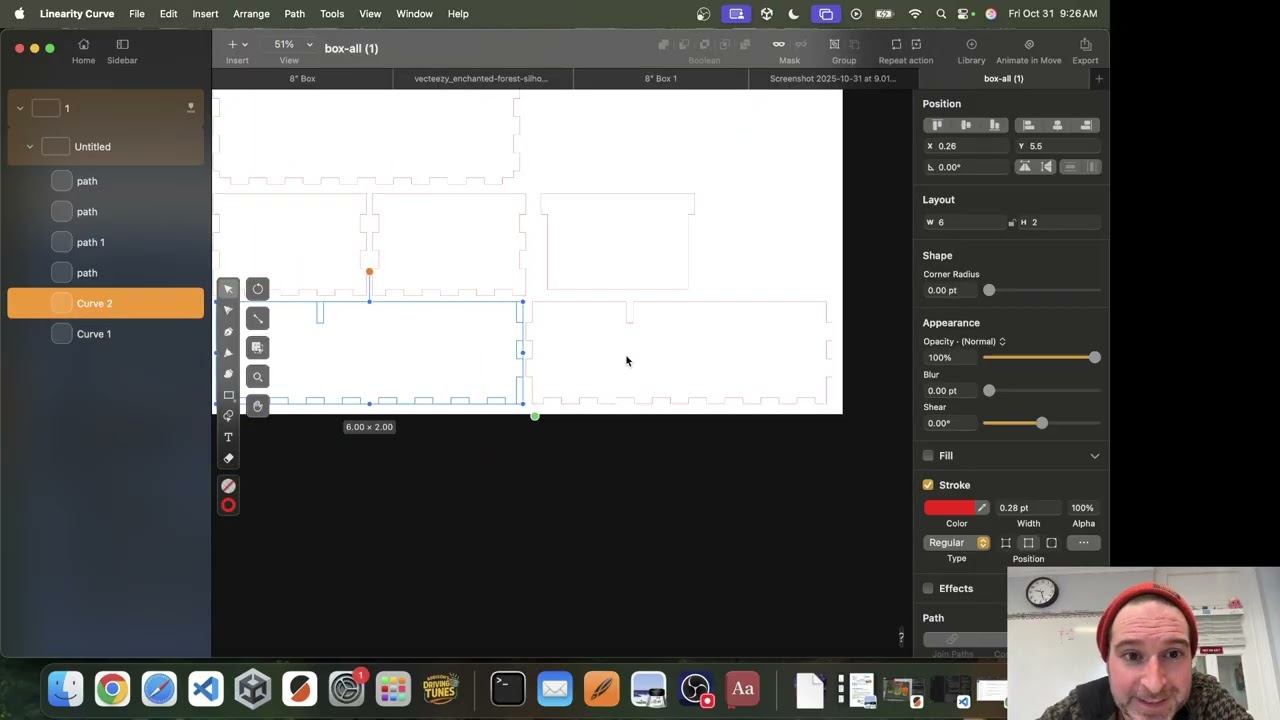Click the Hand pan tool button

point(258,406)
